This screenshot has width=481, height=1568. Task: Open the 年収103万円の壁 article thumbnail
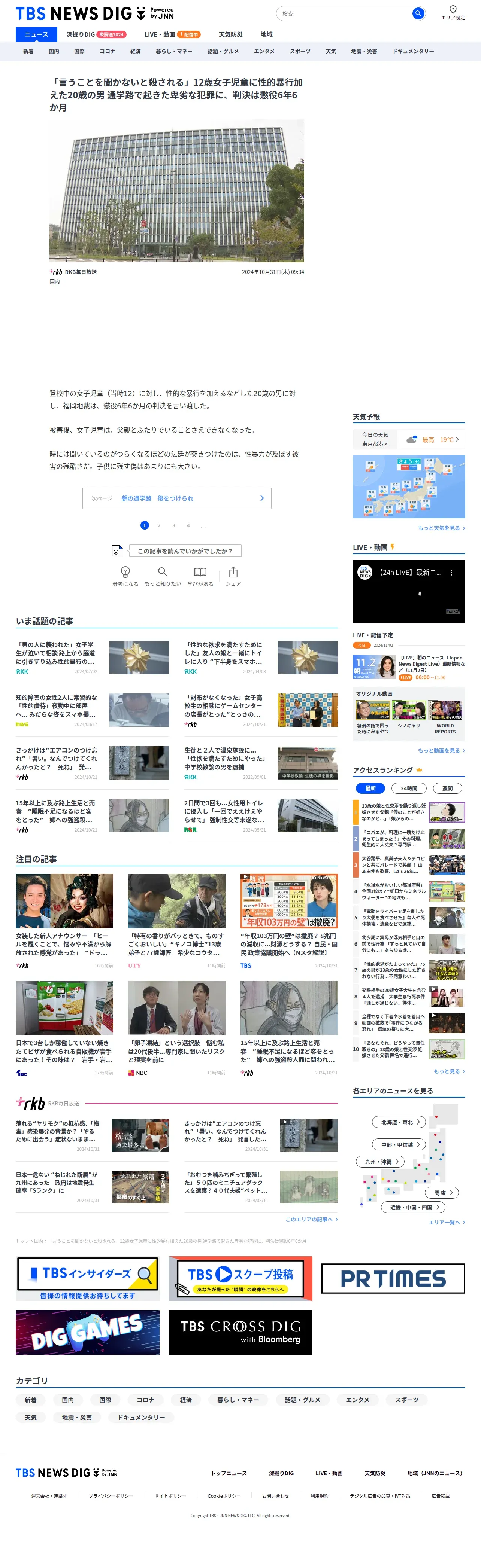click(x=289, y=901)
